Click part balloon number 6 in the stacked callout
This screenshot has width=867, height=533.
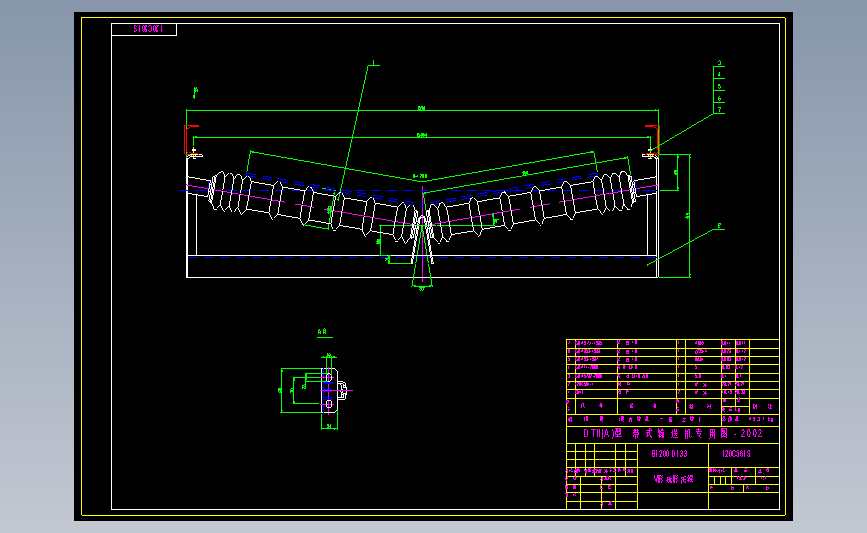pos(719,98)
